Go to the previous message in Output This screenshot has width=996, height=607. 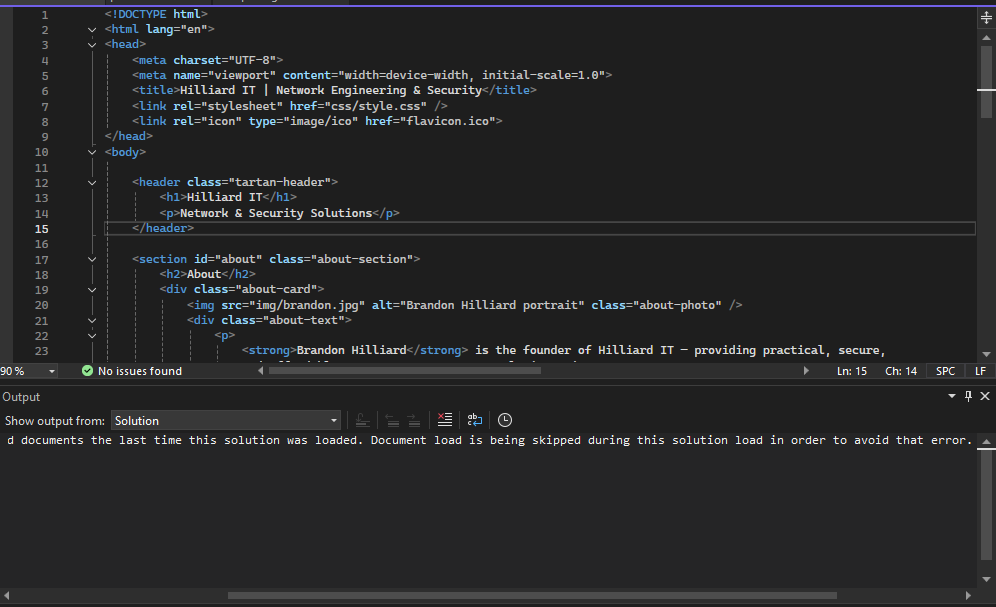tap(391, 420)
